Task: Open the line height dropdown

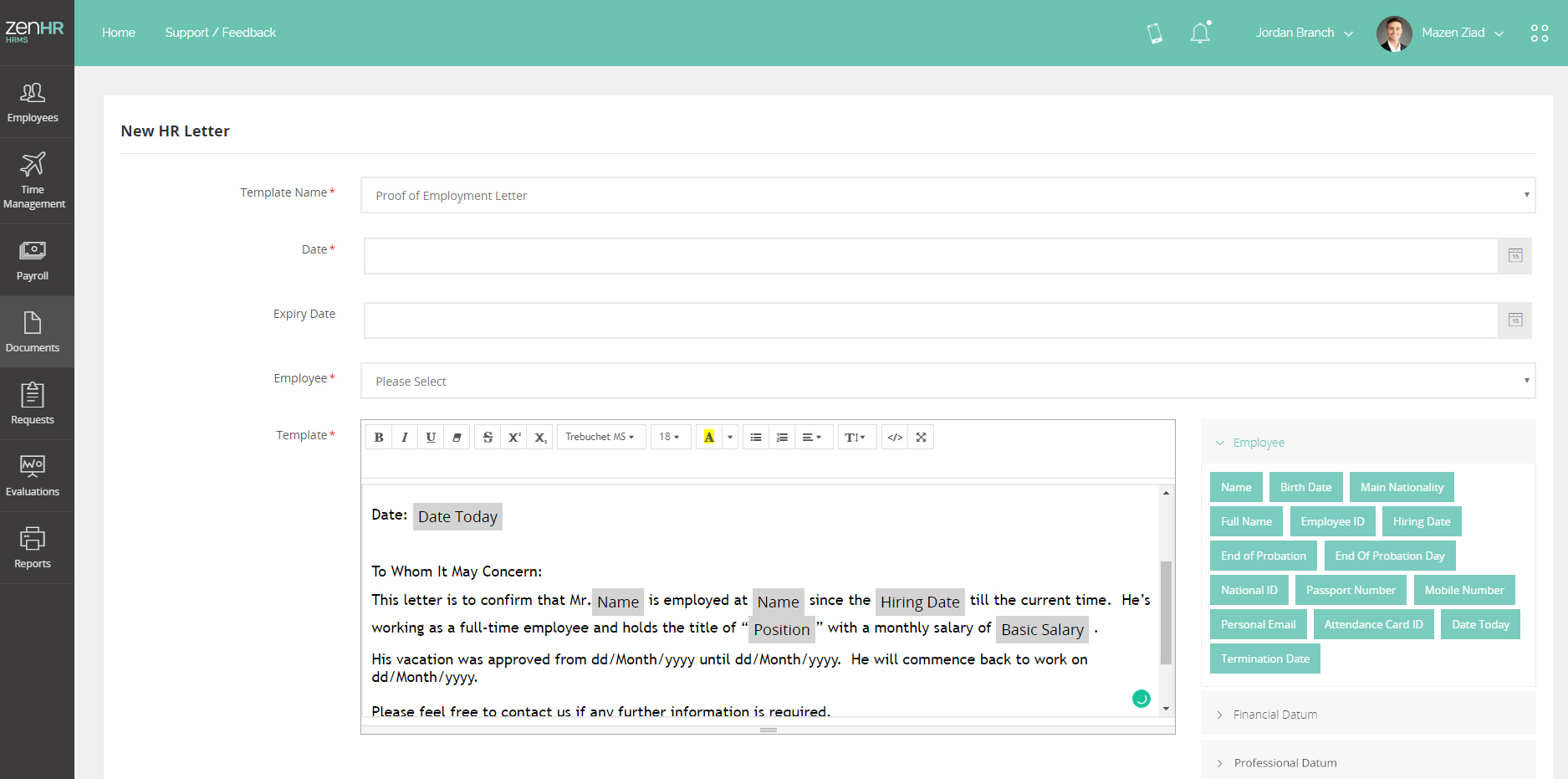Action: (x=856, y=437)
